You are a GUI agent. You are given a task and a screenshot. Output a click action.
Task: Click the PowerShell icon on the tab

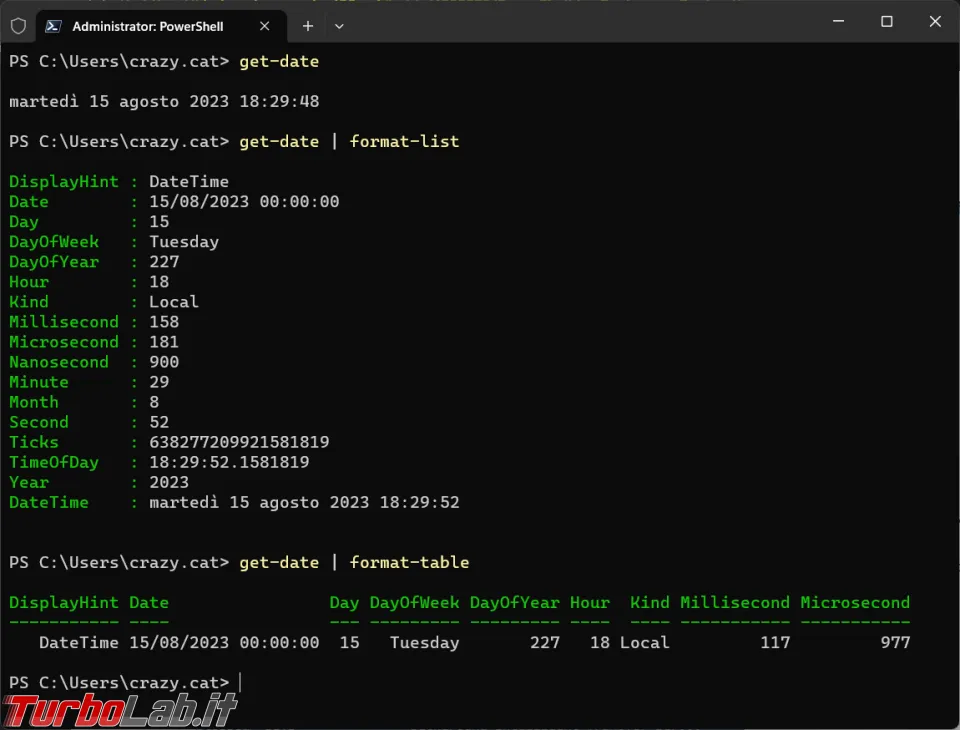[x=53, y=26]
